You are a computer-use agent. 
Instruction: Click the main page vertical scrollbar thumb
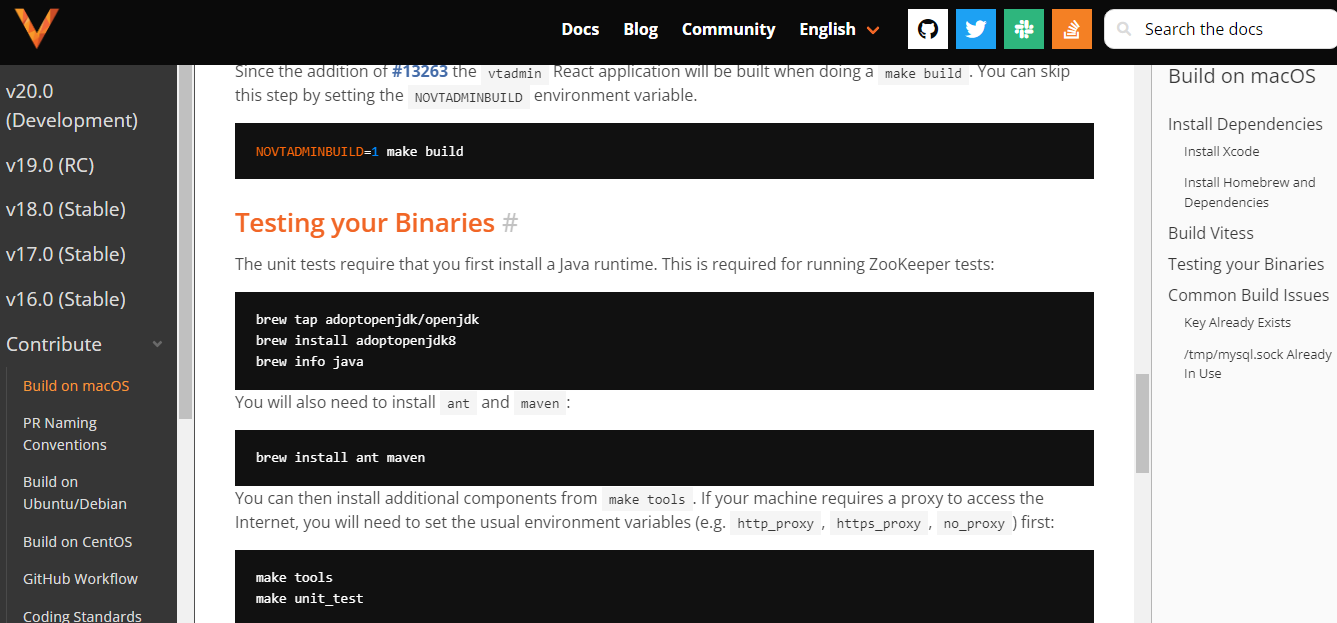click(x=1142, y=423)
